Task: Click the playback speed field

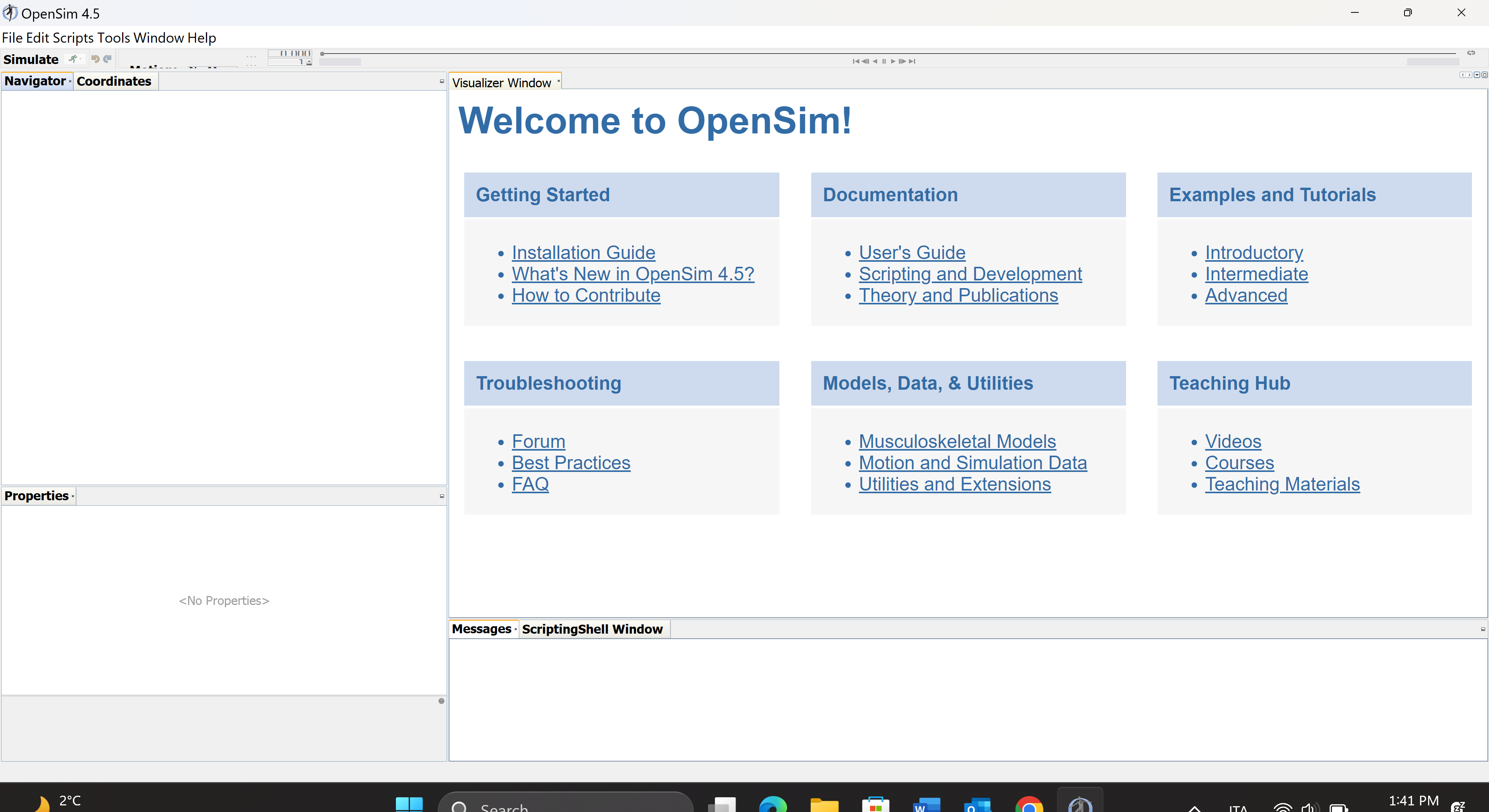Action: tap(287, 62)
